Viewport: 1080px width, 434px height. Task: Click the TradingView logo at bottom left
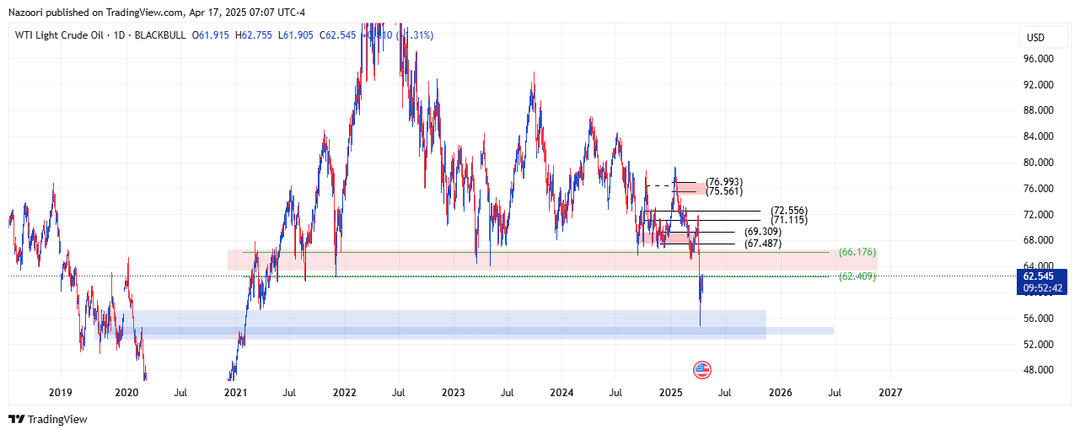[x=48, y=419]
